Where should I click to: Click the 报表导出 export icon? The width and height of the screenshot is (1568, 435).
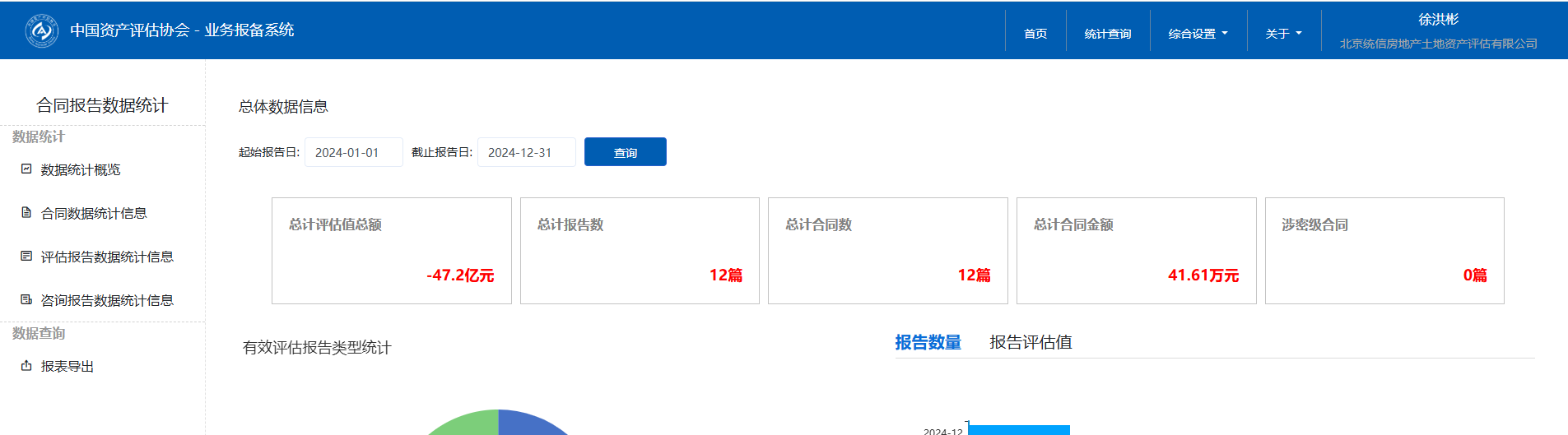pyautogui.click(x=26, y=365)
